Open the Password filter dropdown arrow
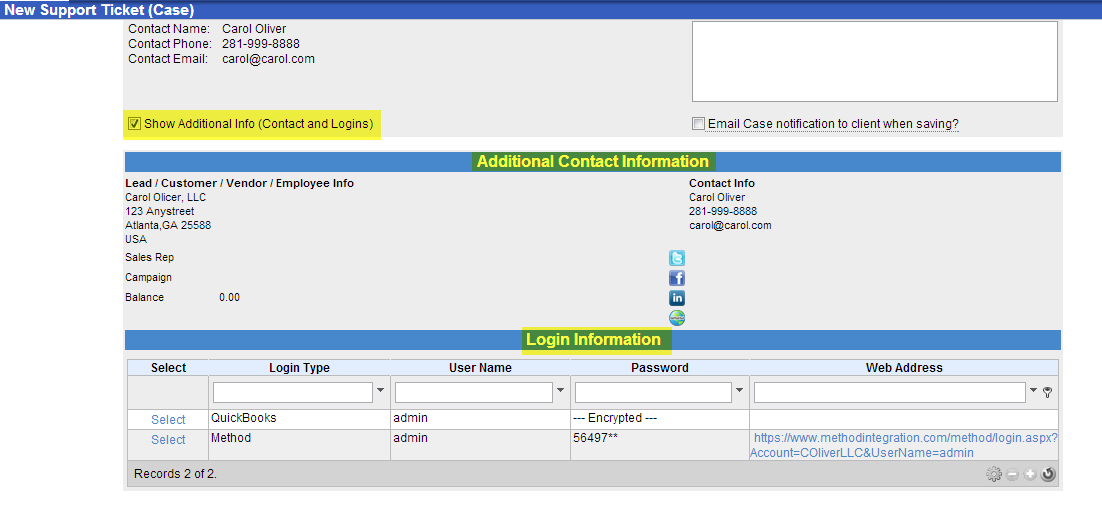 coord(739,391)
